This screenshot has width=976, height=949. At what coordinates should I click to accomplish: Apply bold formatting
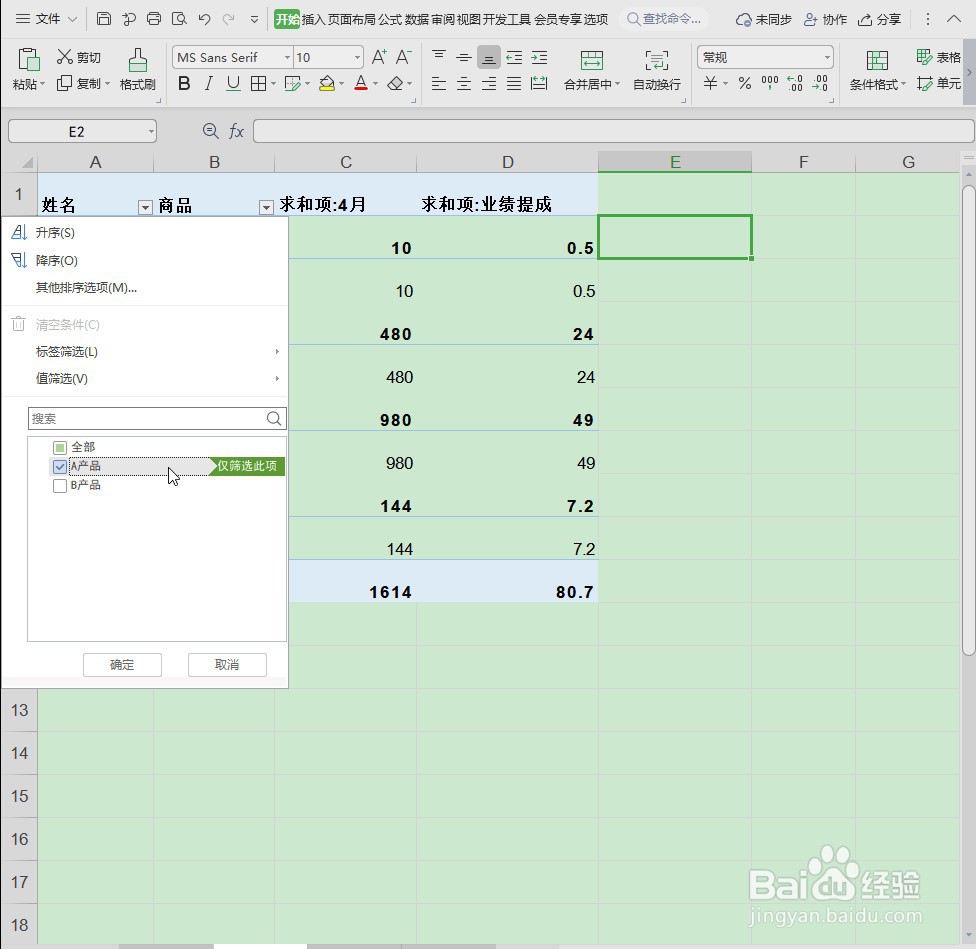(183, 84)
